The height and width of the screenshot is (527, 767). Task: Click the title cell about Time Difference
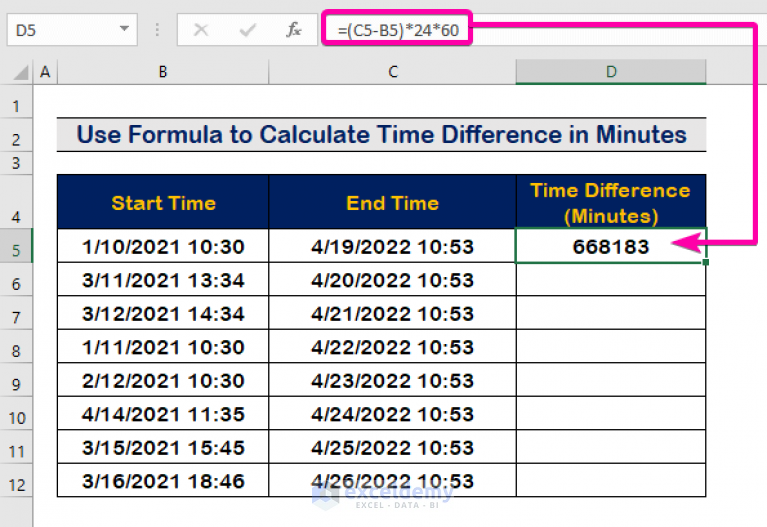[x=382, y=135]
